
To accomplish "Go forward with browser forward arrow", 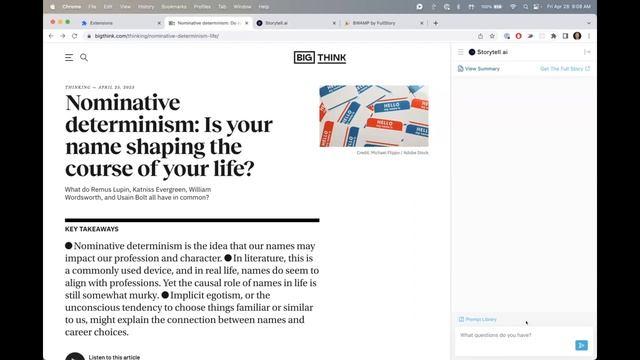I will [x=62, y=36].
